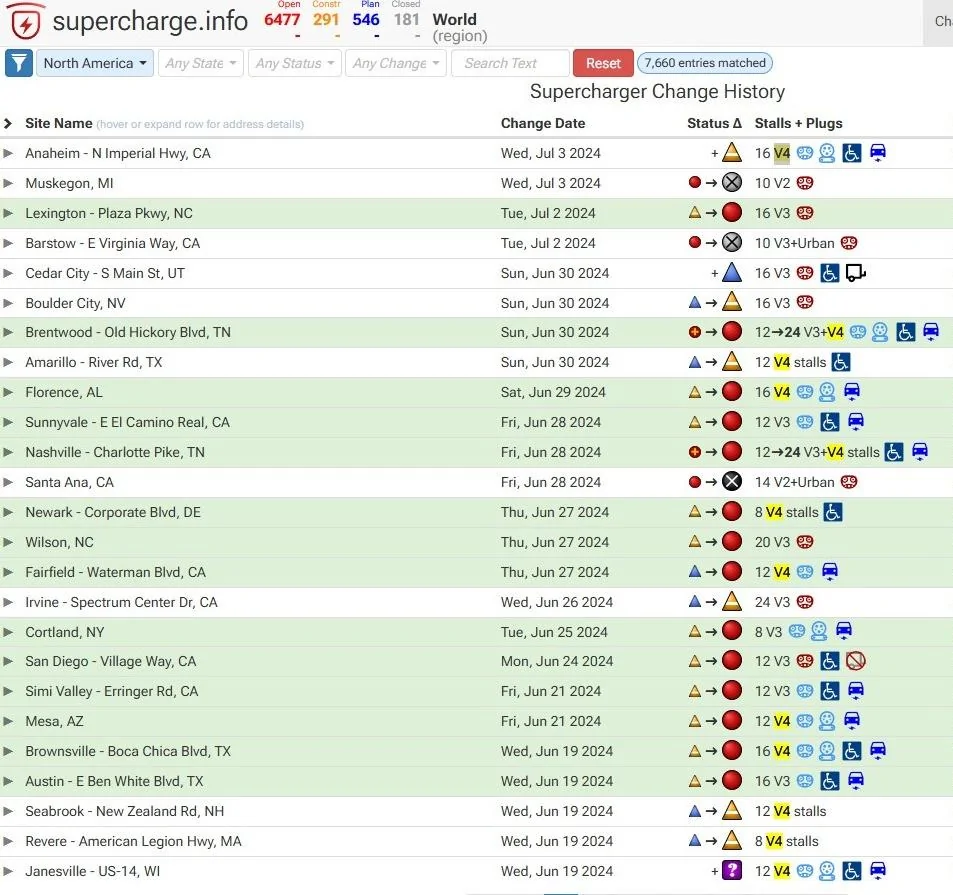Screen dimensions: 953x895
Task: Click the blue permit triangle in Cedar City row
Action: 732,272
